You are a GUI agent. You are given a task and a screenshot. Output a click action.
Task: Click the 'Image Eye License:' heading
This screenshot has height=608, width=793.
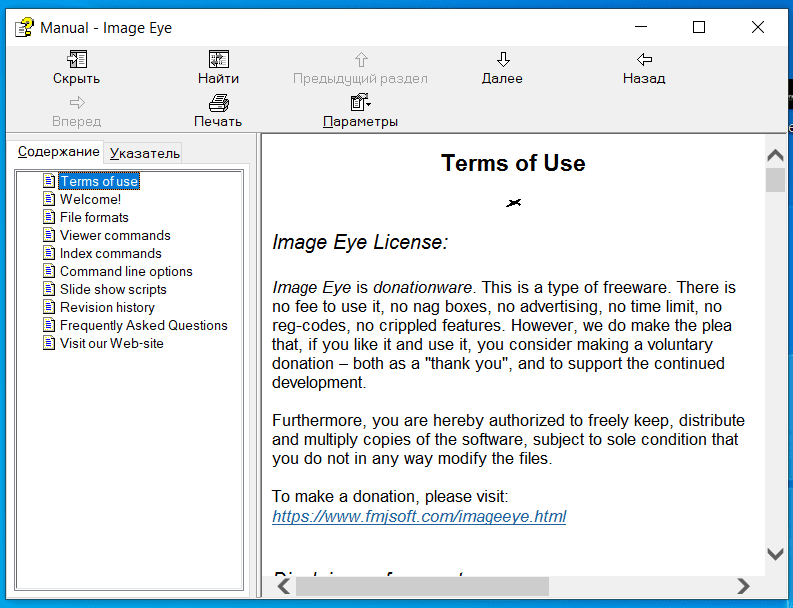pos(360,242)
